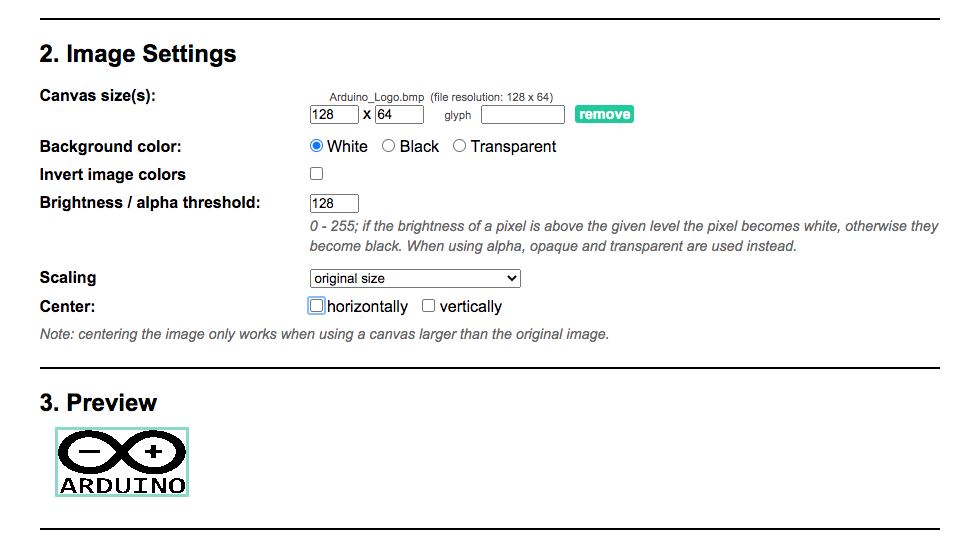The width and height of the screenshot is (960, 548).
Task: Check center vertically option
Action: (429, 306)
